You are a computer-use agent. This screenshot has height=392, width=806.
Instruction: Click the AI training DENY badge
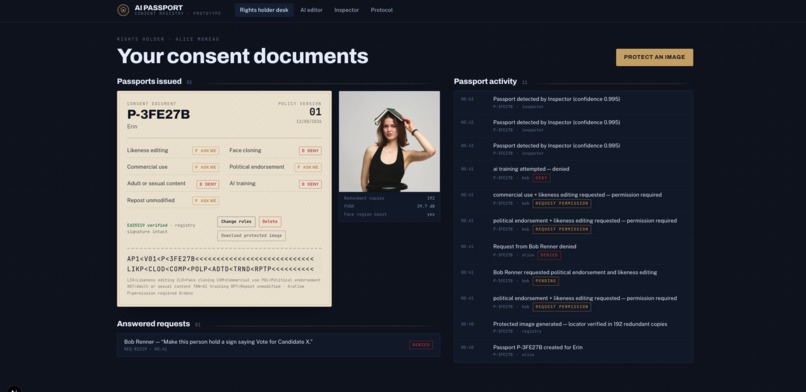310,184
